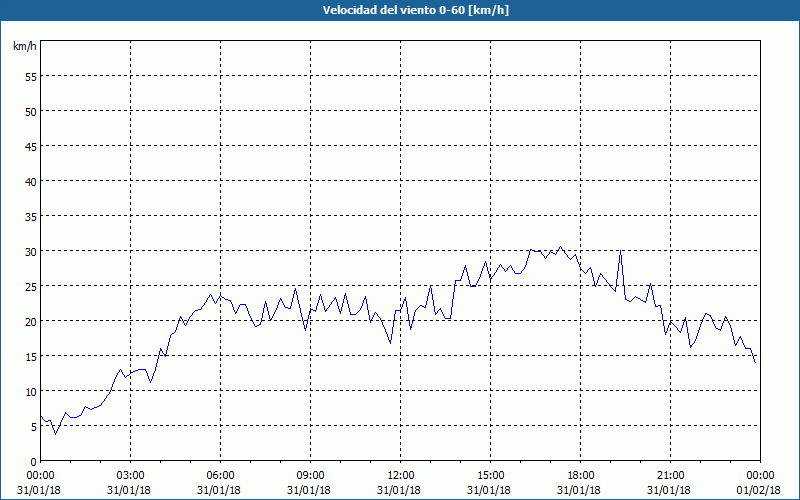Click the 35 y-axis label
The image size is (800, 500).
(31, 216)
